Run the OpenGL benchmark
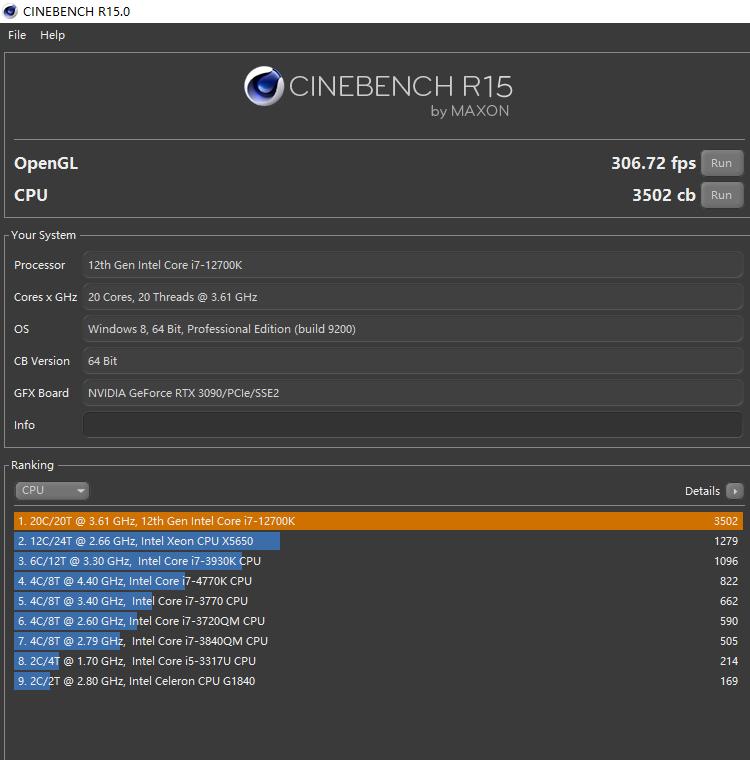This screenshot has height=760, width=750. point(721,163)
